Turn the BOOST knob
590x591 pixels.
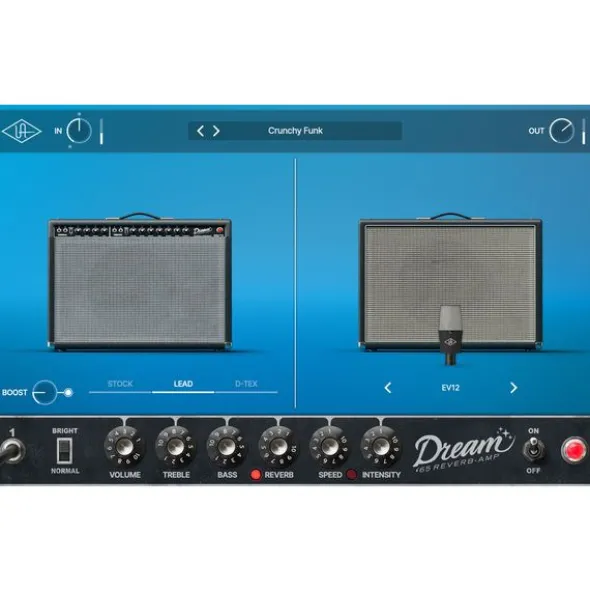44,392
